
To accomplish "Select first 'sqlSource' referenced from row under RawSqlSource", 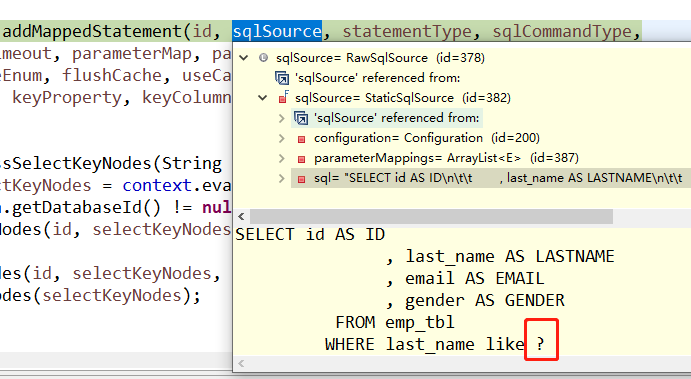I will [377, 78].
